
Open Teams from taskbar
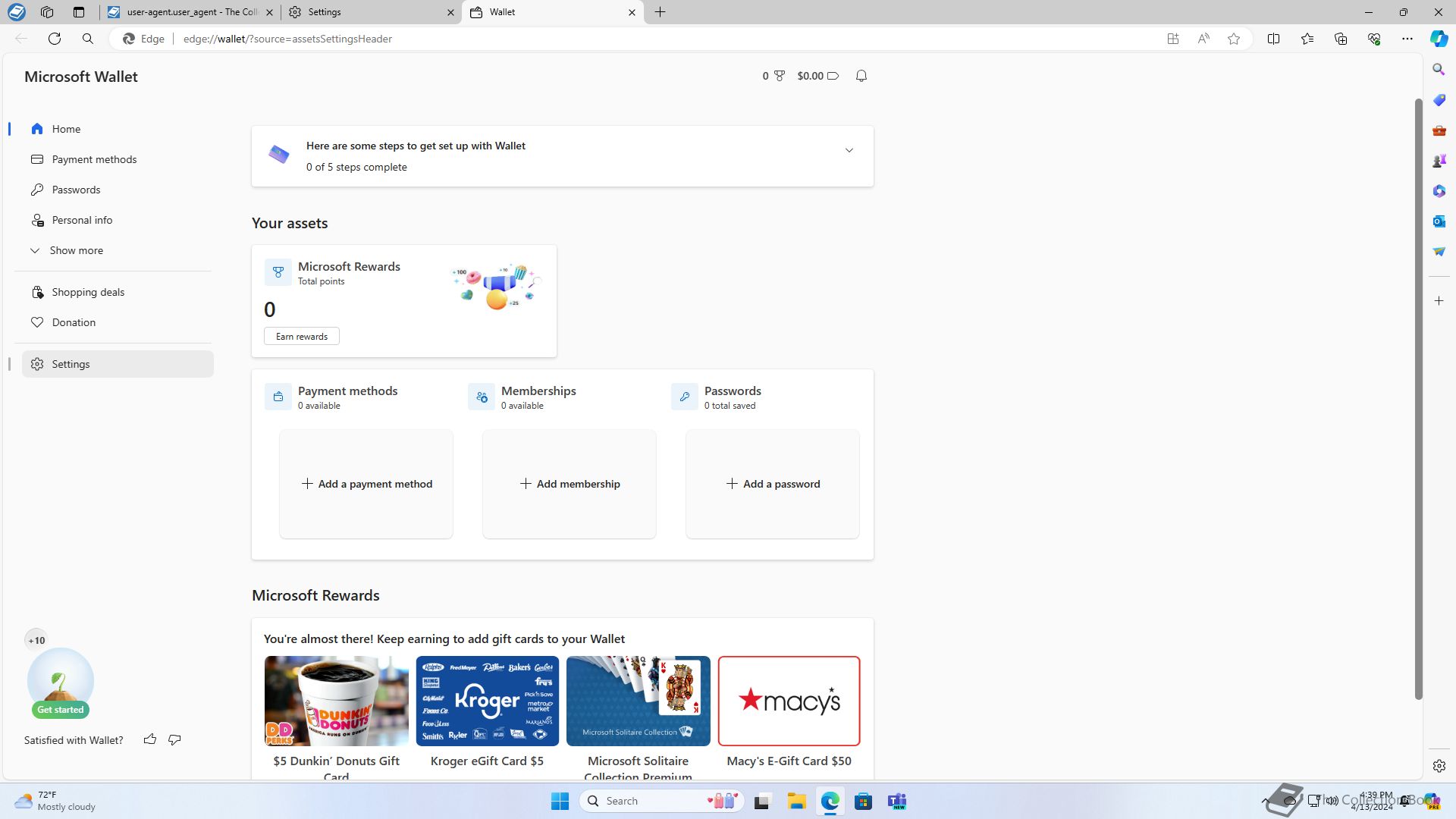(x=897, y=801)
